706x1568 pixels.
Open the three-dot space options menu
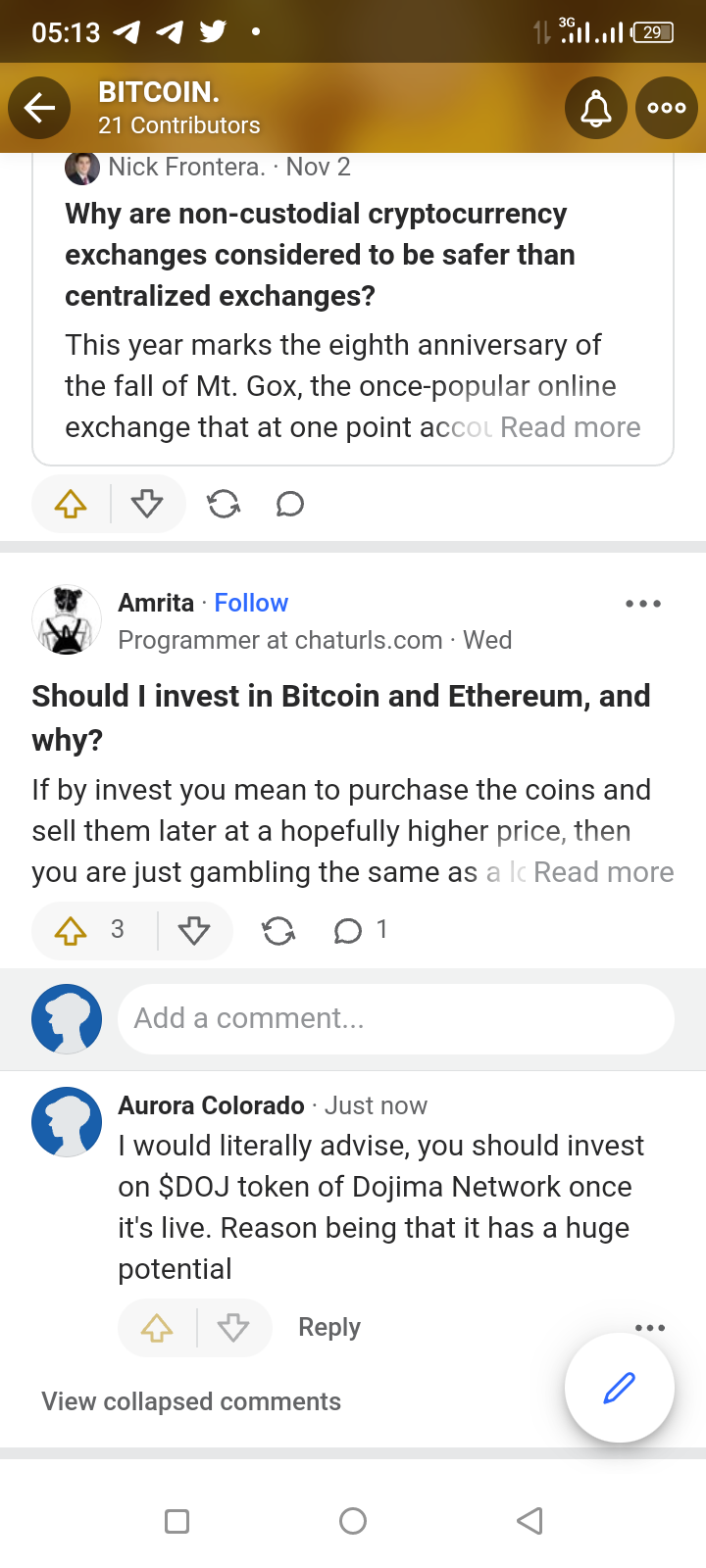[666, 108]
